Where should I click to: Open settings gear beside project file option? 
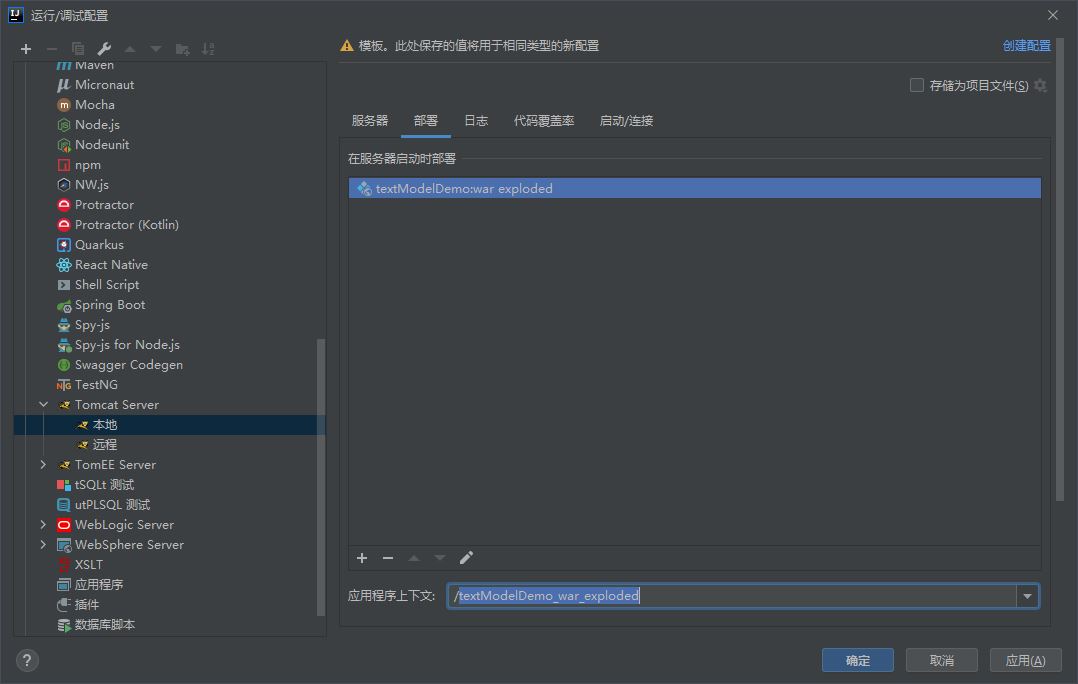point(1040,85)
